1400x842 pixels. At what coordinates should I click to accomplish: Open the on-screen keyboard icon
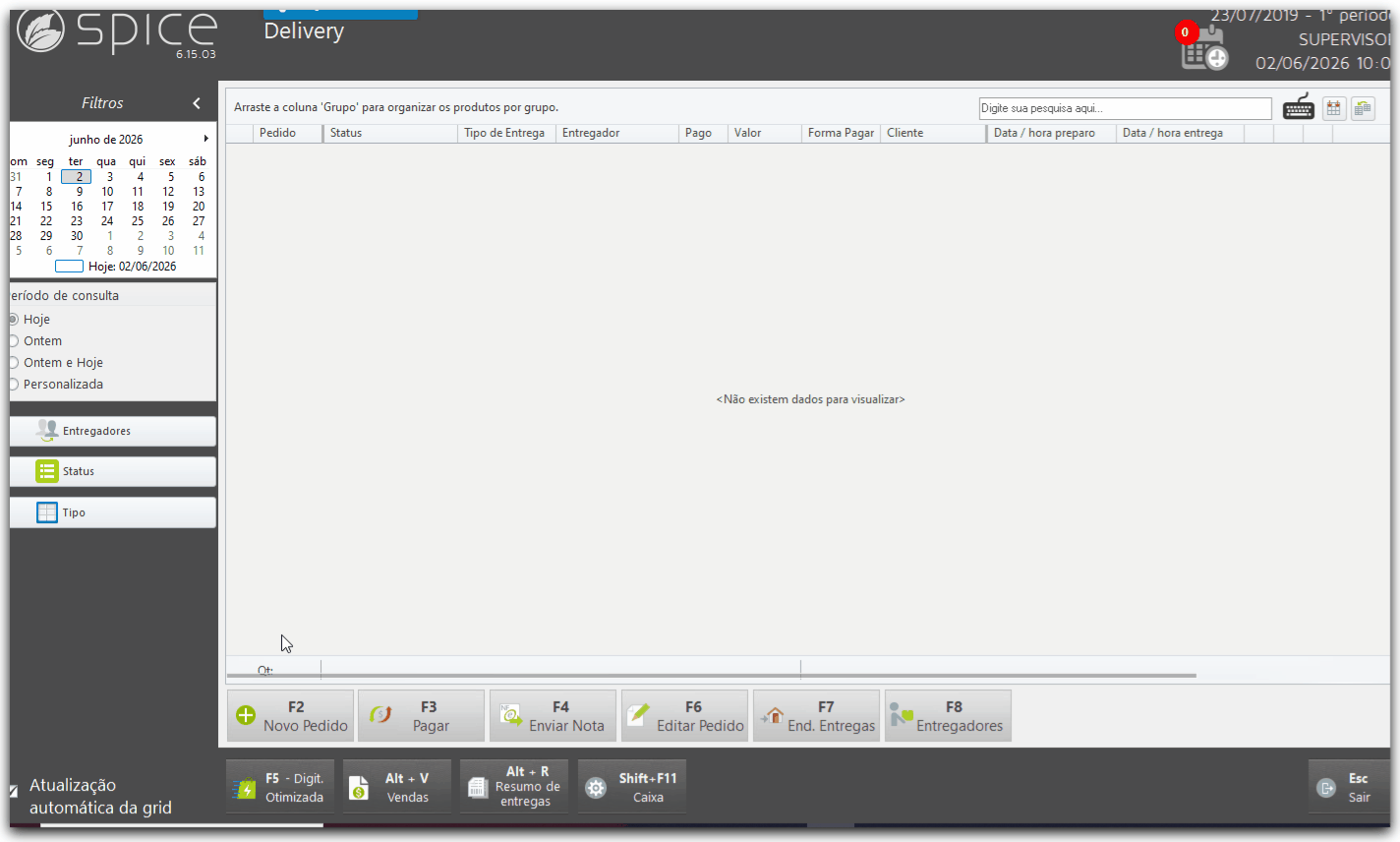coord(1299,107)
